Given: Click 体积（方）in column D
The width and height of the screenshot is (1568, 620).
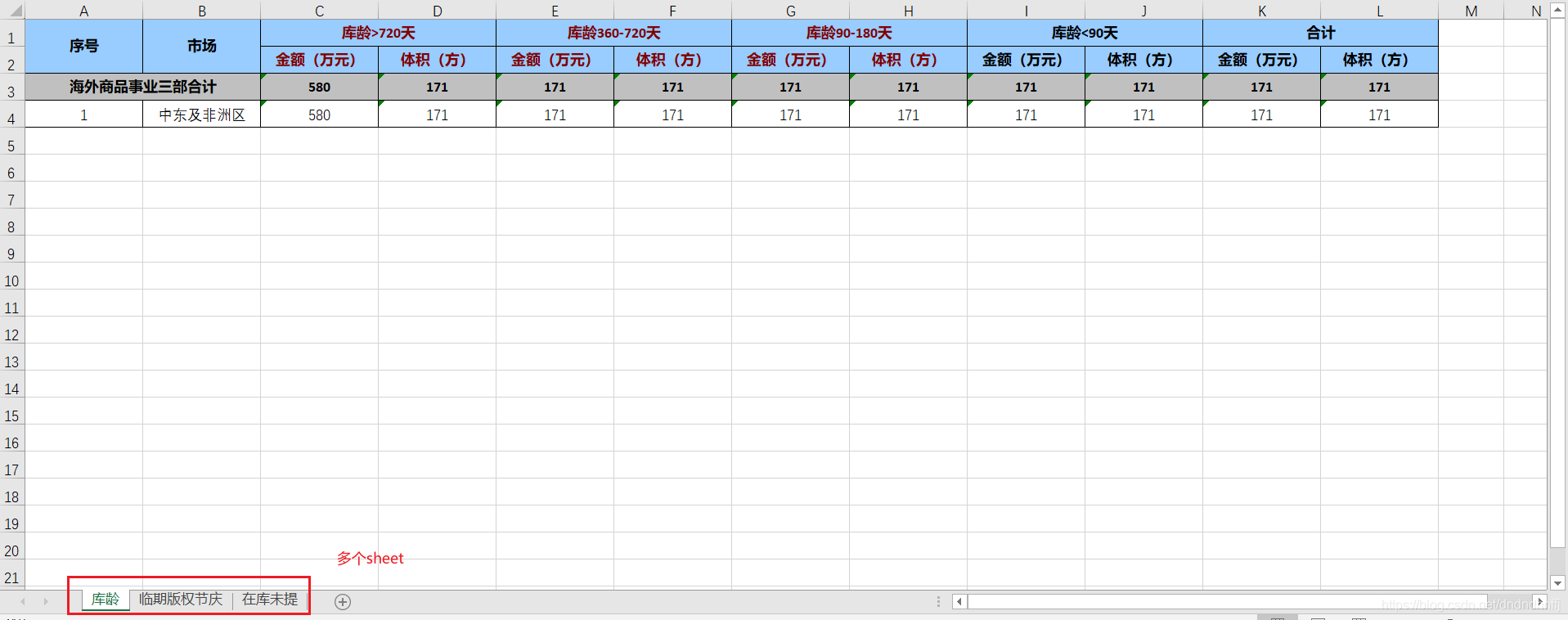Looking at the screenshot, I should tap(438, 60).
